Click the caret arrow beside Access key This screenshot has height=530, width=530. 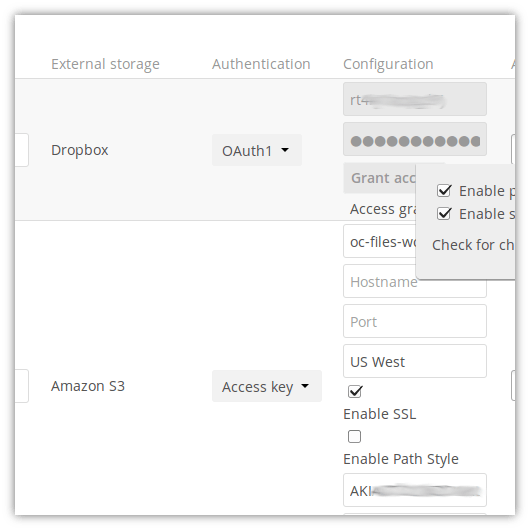[305, 386]
